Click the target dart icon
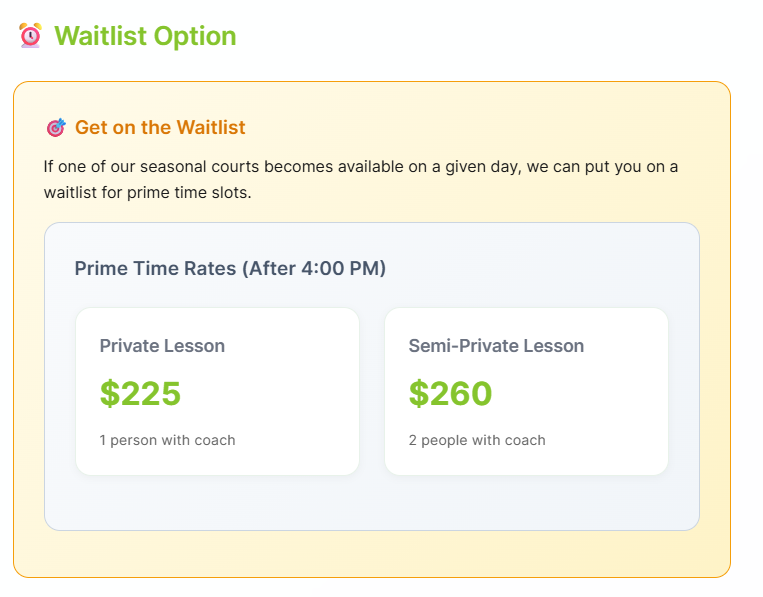 click(x=56, y=127)
